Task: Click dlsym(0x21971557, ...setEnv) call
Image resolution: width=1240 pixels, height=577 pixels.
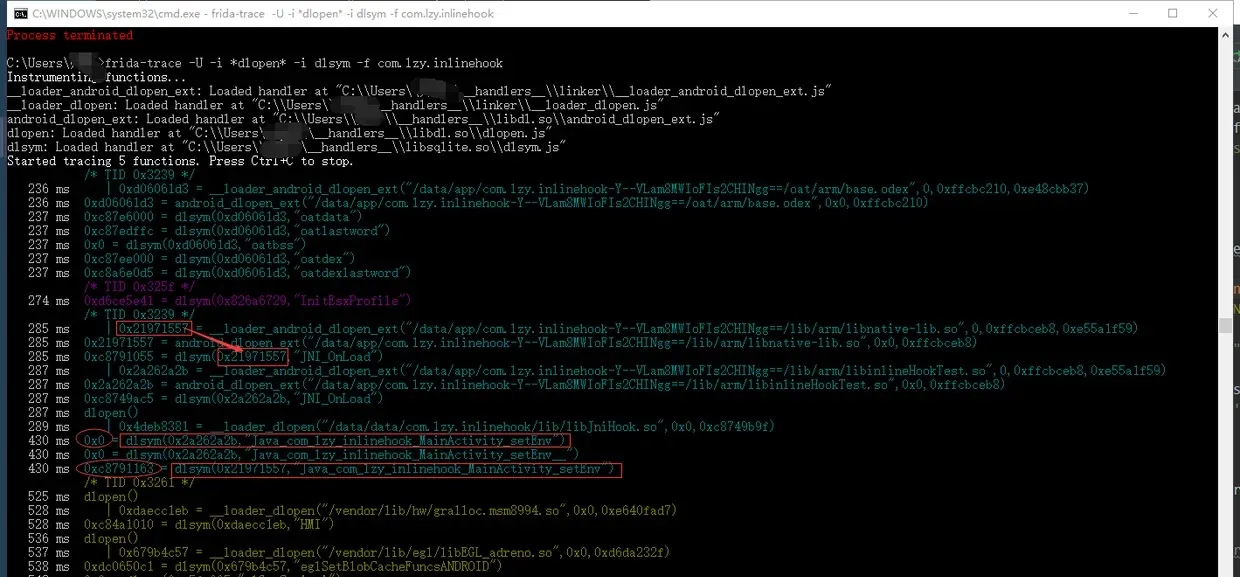Action: (394, 468)
